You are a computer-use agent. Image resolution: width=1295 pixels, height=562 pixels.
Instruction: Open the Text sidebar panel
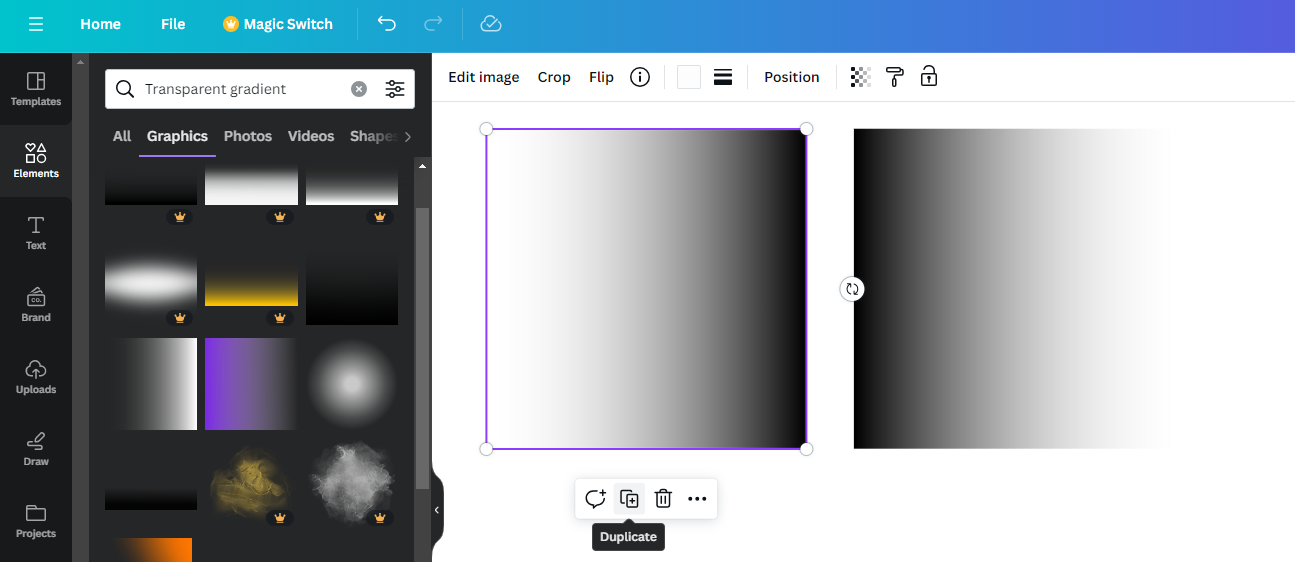pyautogui.click(x=36, y=233)
